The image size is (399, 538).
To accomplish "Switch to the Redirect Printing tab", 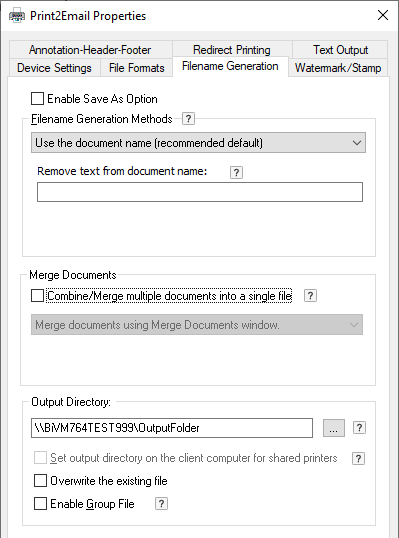I will tap(232, 50).
